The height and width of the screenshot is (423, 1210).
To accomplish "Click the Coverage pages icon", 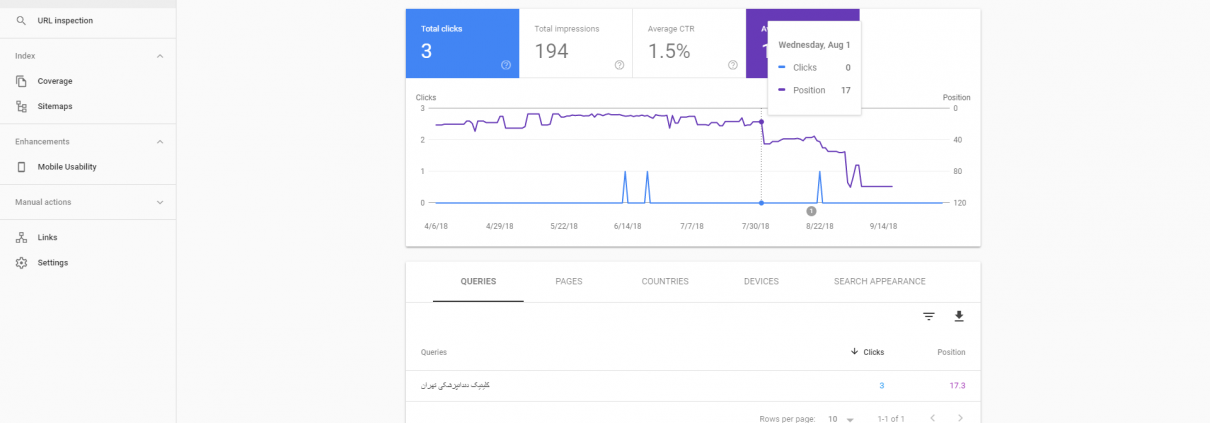I will click(x=22, y=81).
